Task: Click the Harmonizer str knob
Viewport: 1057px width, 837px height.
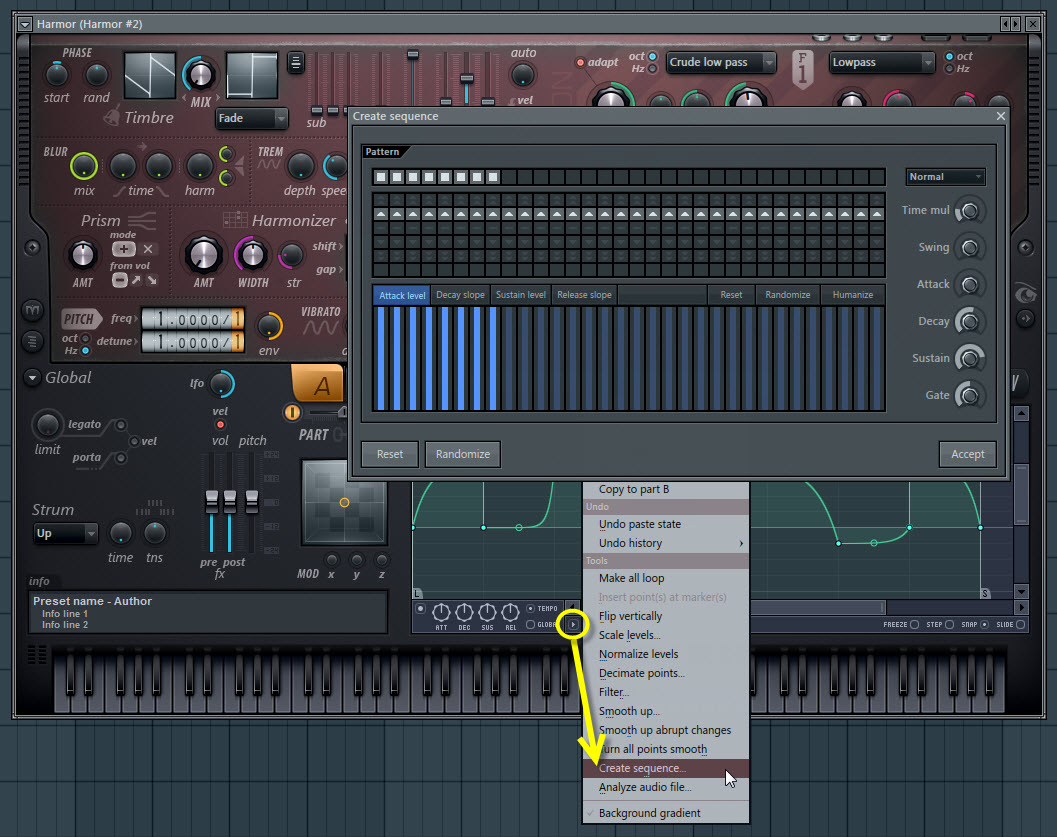Action: [292, 255]
